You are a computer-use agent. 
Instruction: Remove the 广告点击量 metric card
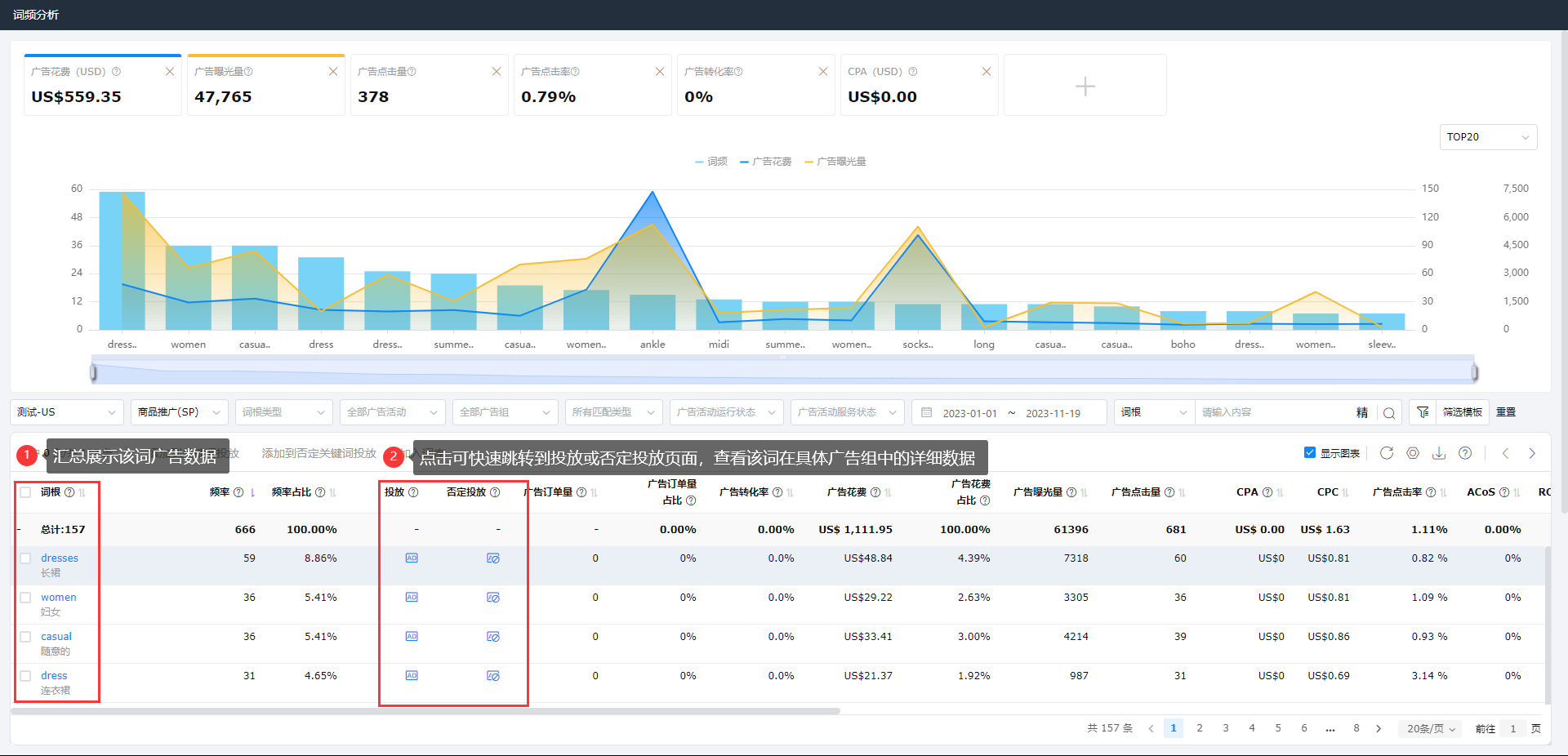(497, 72)
